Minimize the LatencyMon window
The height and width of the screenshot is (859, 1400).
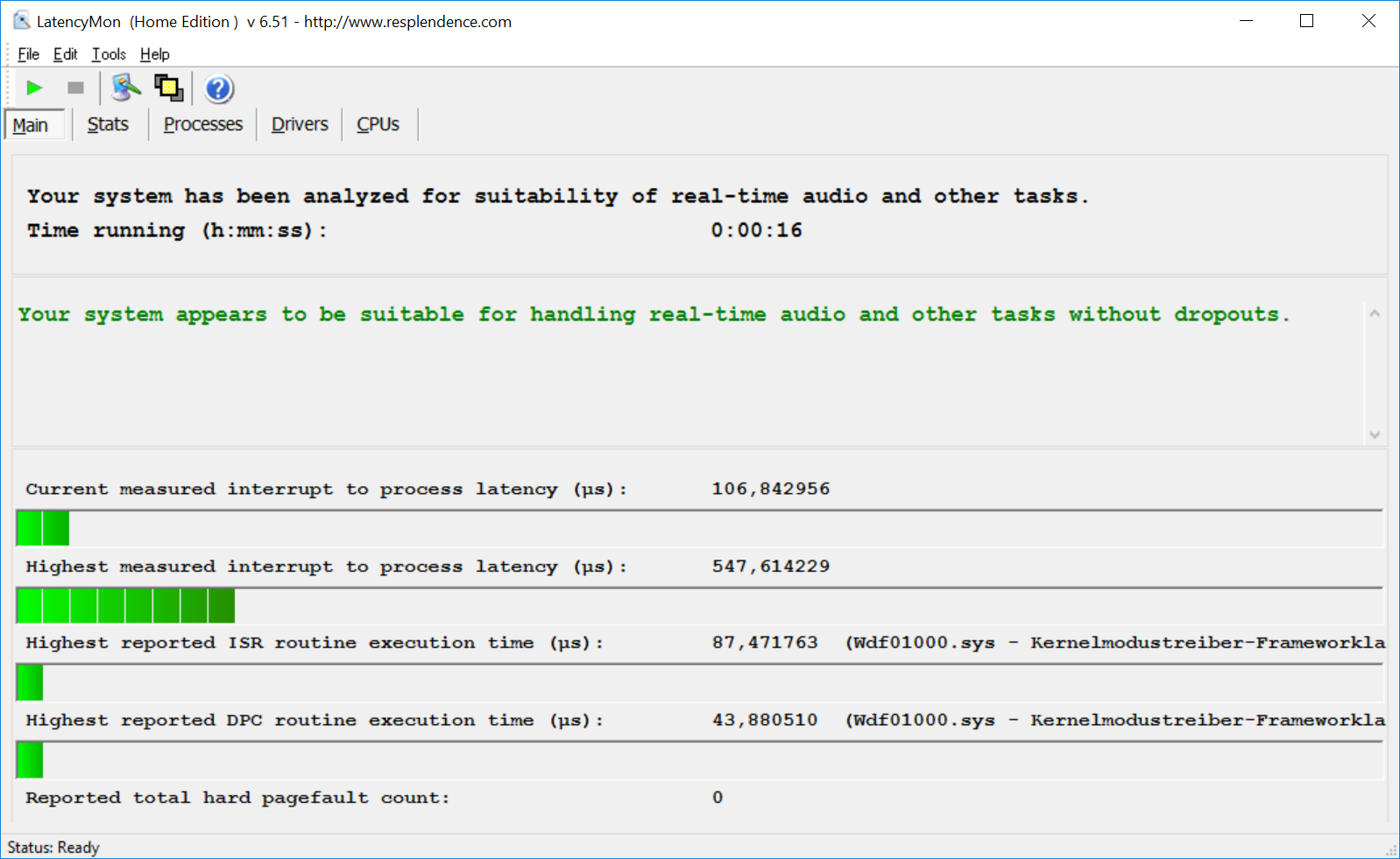coord(1246,21)
